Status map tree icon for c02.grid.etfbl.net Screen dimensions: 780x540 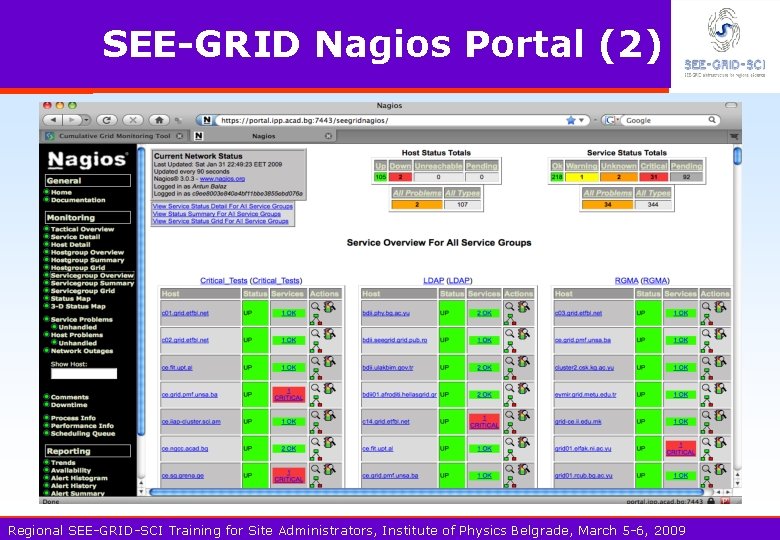tap(316, 347)
